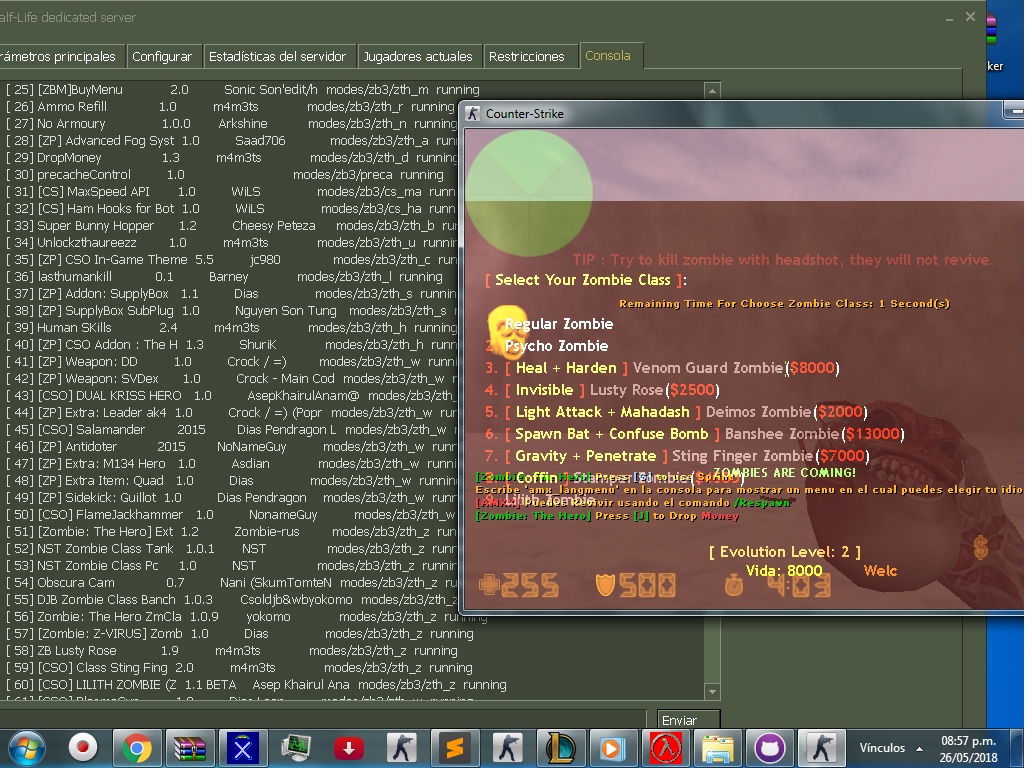Image resolution: width=1032 pixels, height=768 pixels.
Task: Click console line 46 [ZP] Antidoter
Action: (230, 447)
